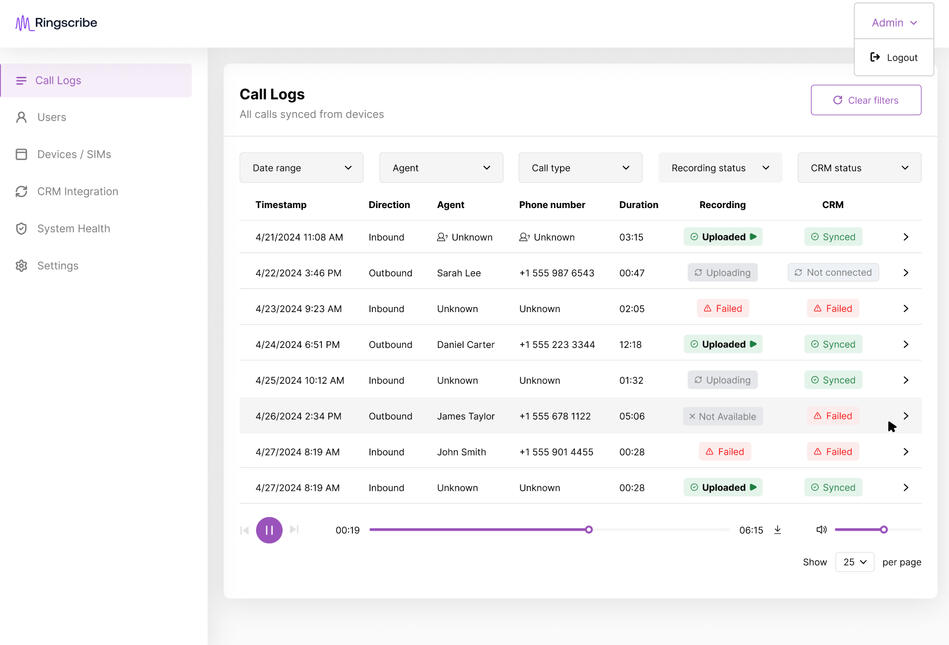Skip to next recording
Image resolution: width=949 pixels, height=645 pixels.
tap(294, 530)
